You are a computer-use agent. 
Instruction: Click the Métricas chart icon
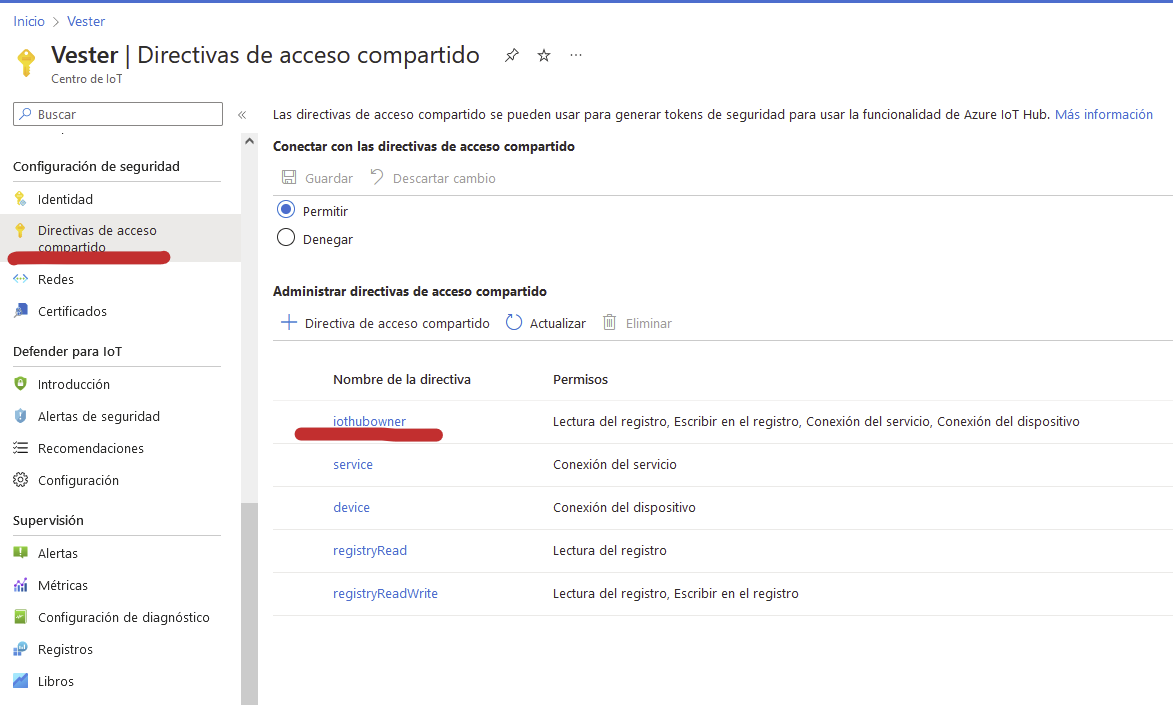pos(20,585)
